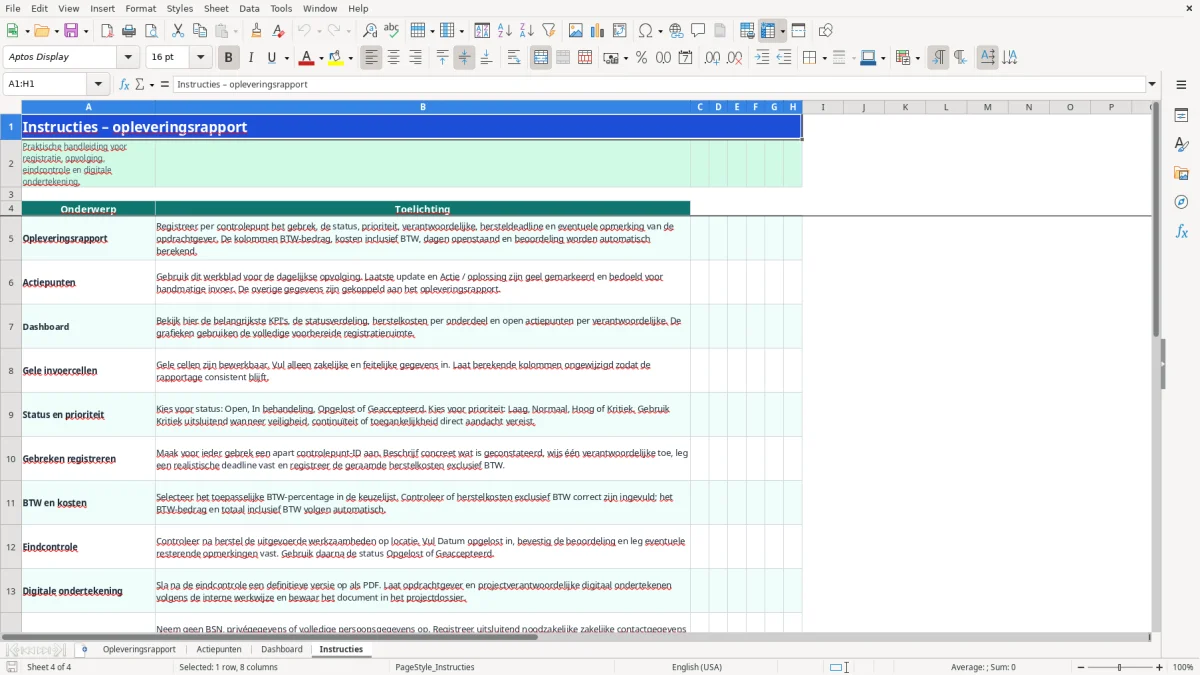Toggle Align Left button
This screenshot has height=675, width=1200.
click(x=371, y=58)
